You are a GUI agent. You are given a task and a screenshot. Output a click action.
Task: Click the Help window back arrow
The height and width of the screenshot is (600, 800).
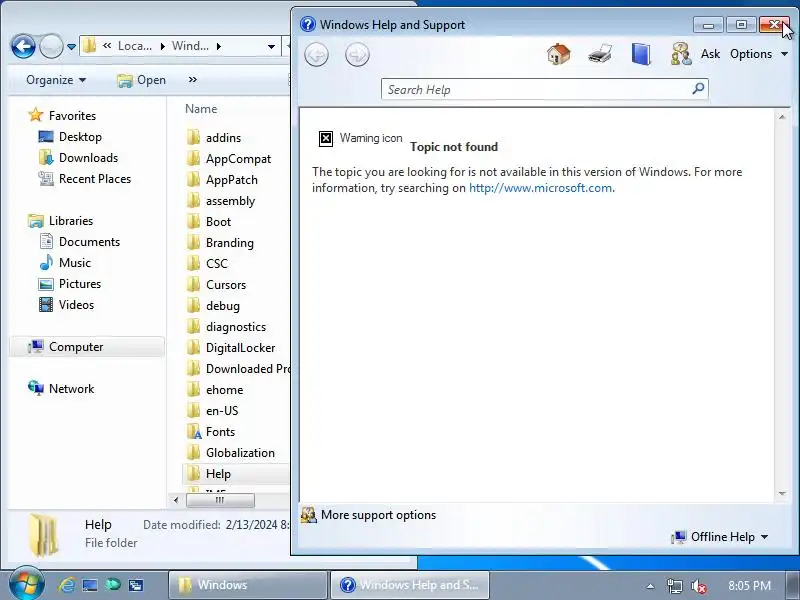[x=316, y=55]
